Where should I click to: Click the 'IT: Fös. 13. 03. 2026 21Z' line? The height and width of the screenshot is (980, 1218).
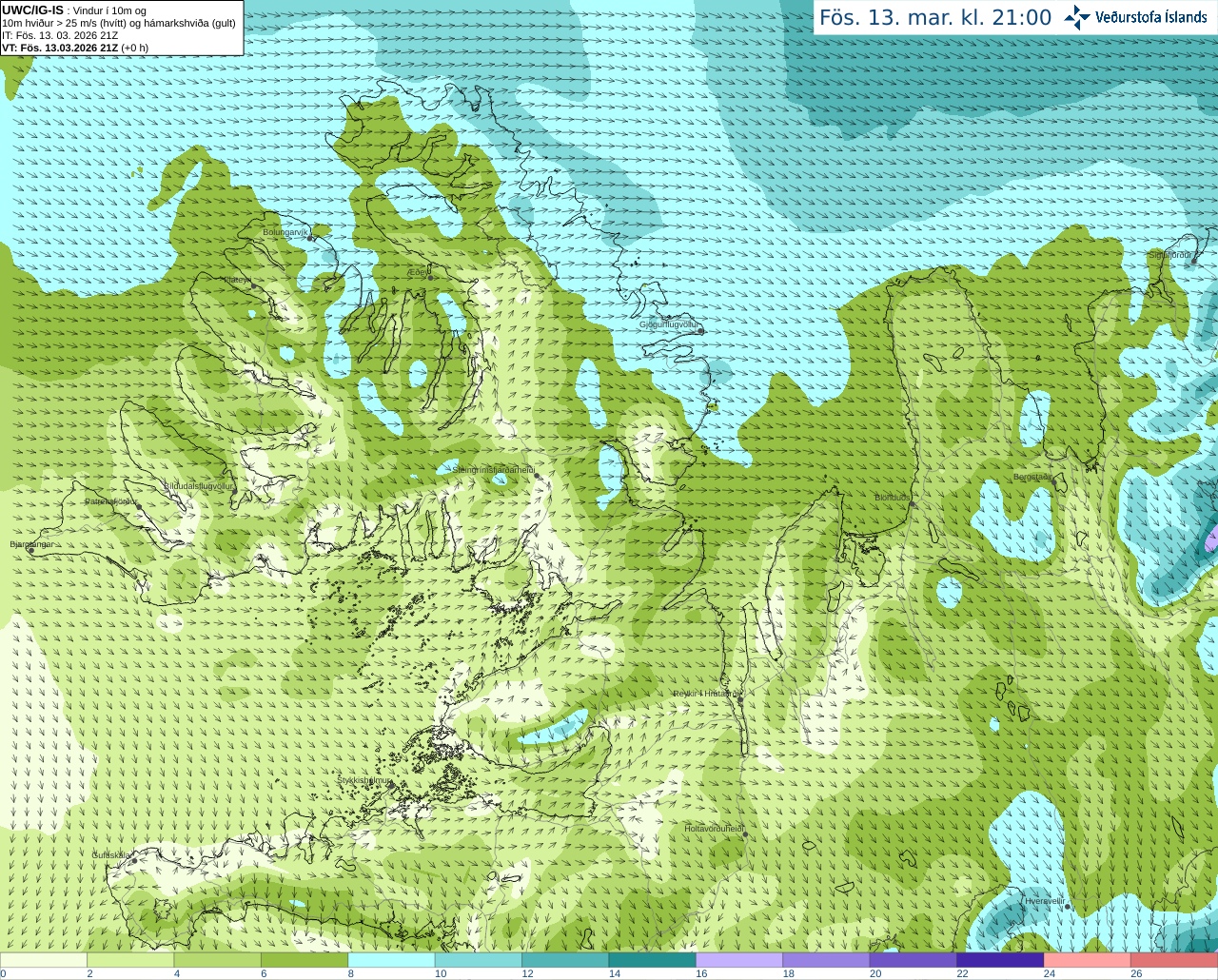pyautogui.click(x=60, y=35)
